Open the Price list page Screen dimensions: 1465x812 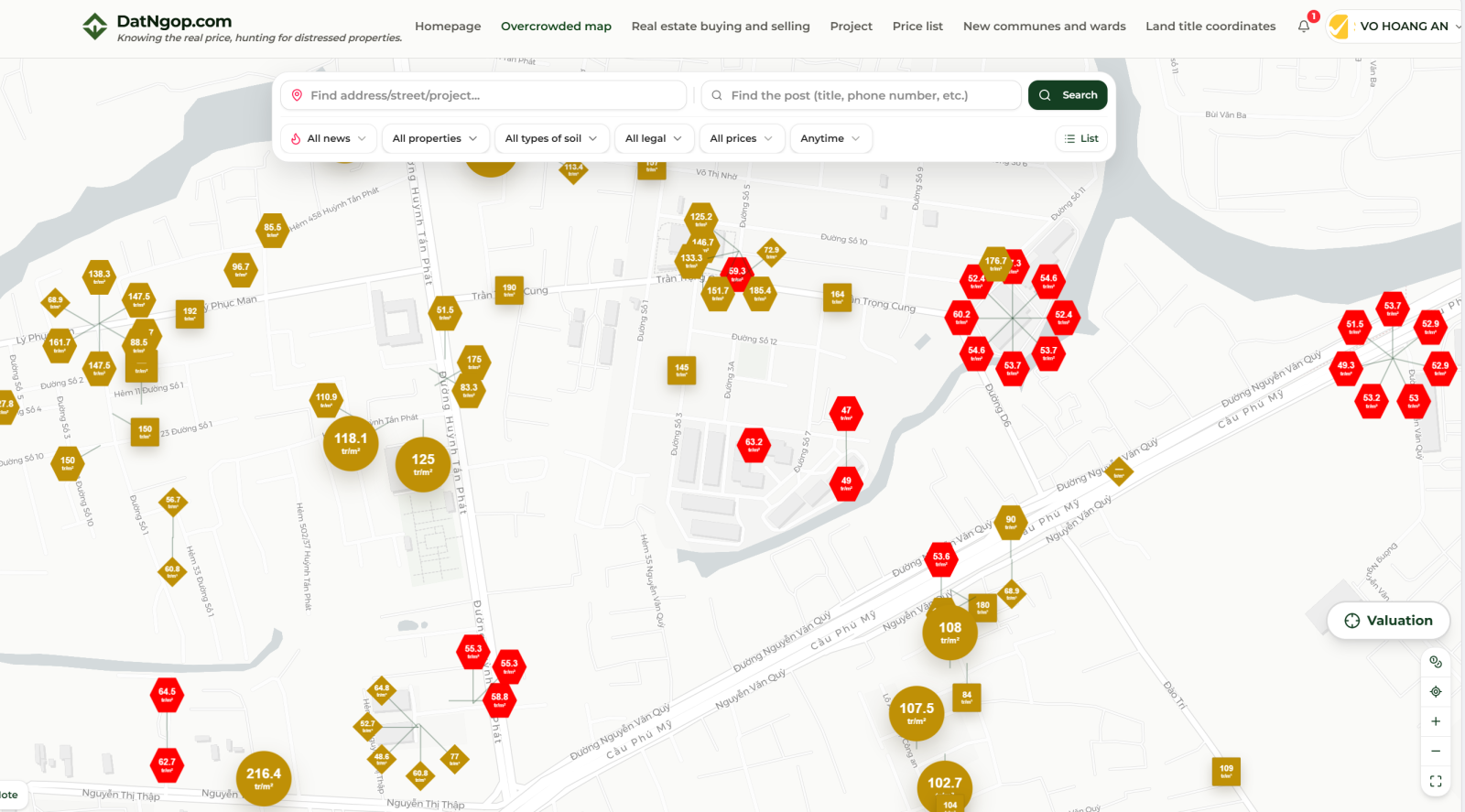[917, 27]
